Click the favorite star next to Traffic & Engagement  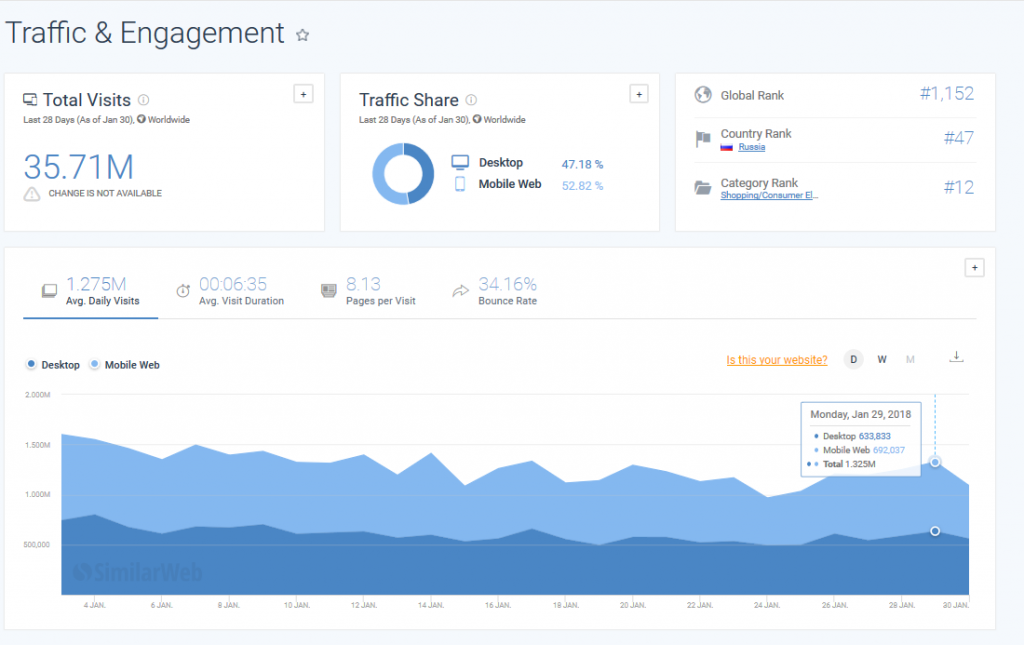pyautogui.click(x=303, y=35)
